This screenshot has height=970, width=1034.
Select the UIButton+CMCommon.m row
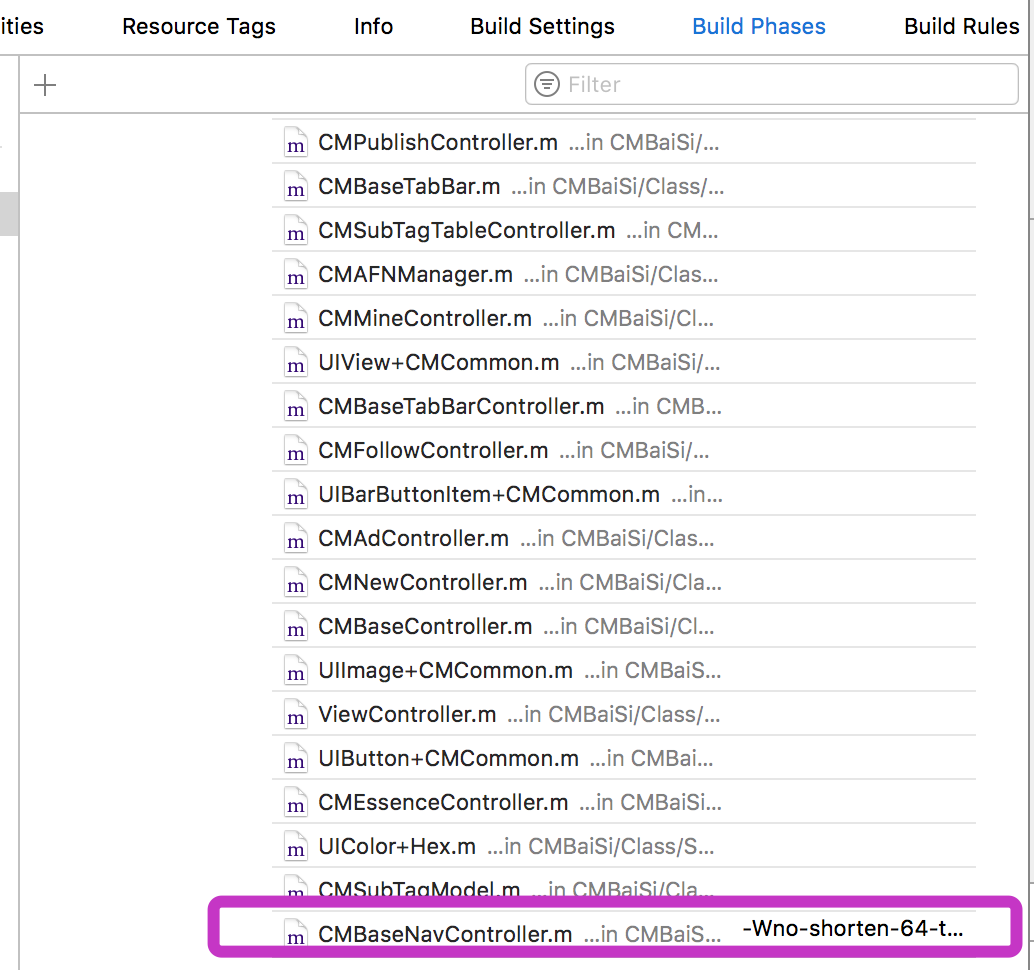pyautogui.click(x=624, y=758)
